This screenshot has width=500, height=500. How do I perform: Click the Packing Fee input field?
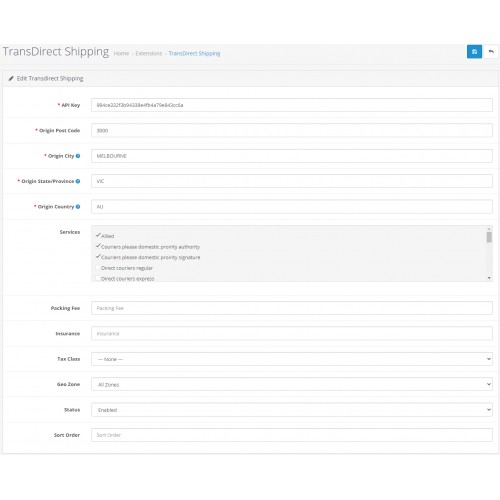[292, 308]
